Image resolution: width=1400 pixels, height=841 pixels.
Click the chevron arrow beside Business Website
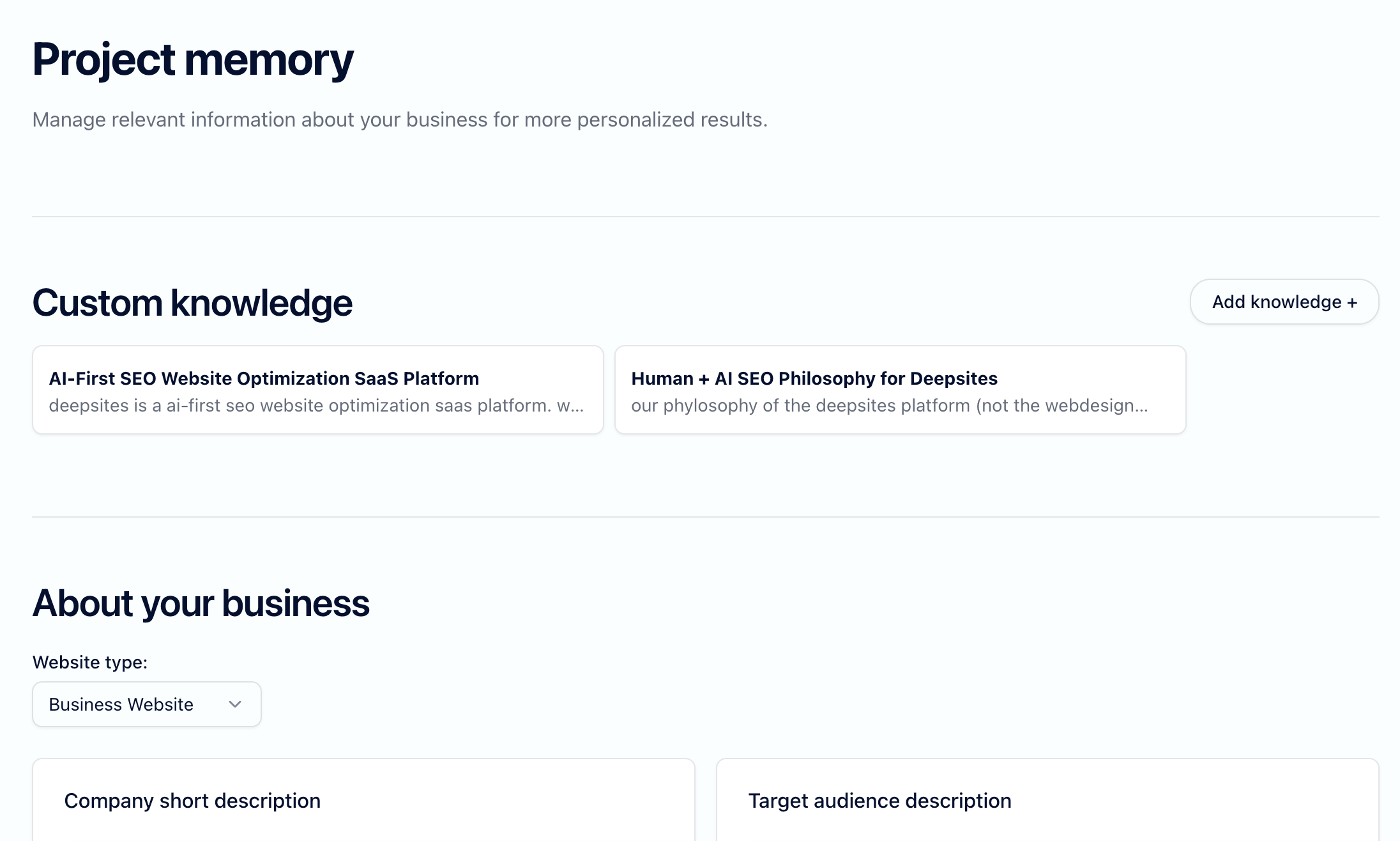(235, 704)
